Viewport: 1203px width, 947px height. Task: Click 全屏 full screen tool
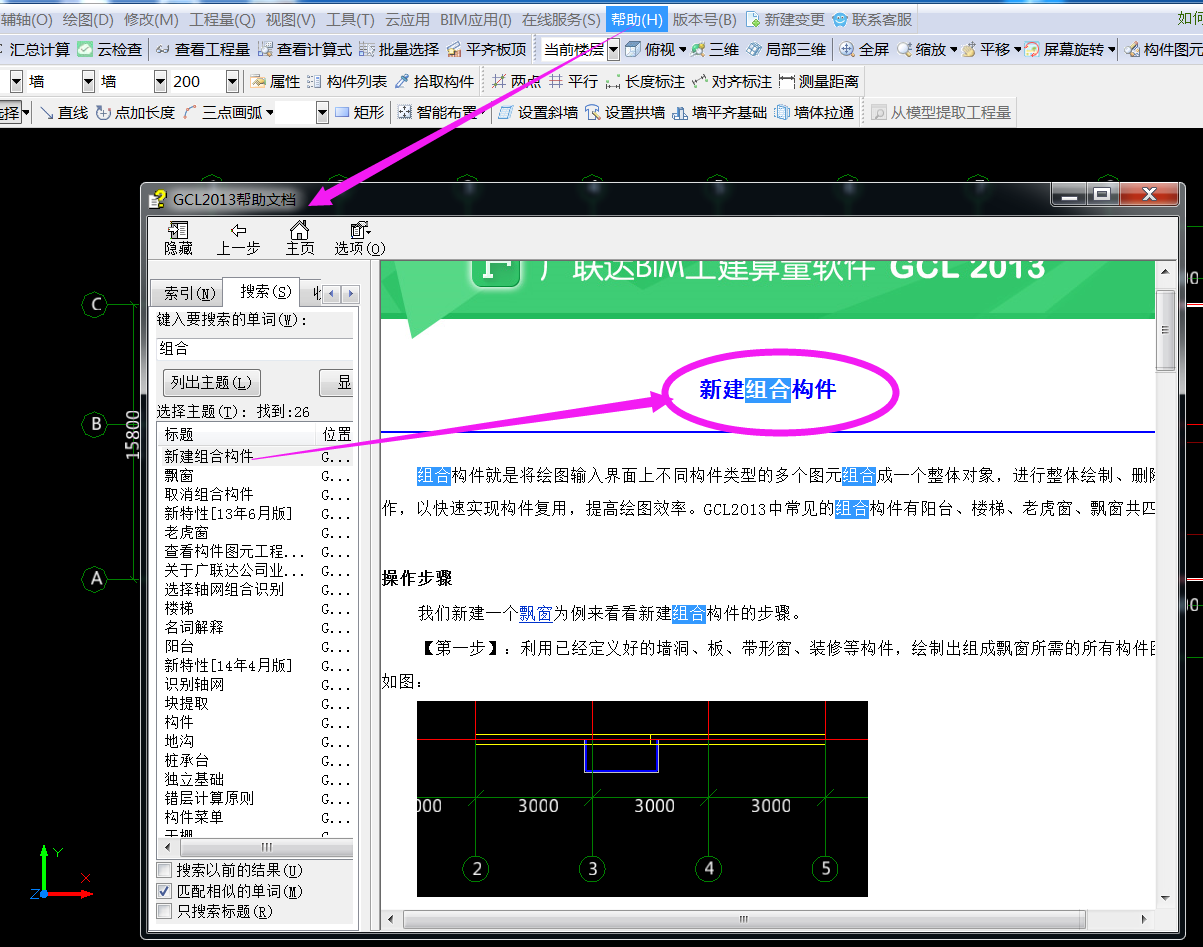864,49
